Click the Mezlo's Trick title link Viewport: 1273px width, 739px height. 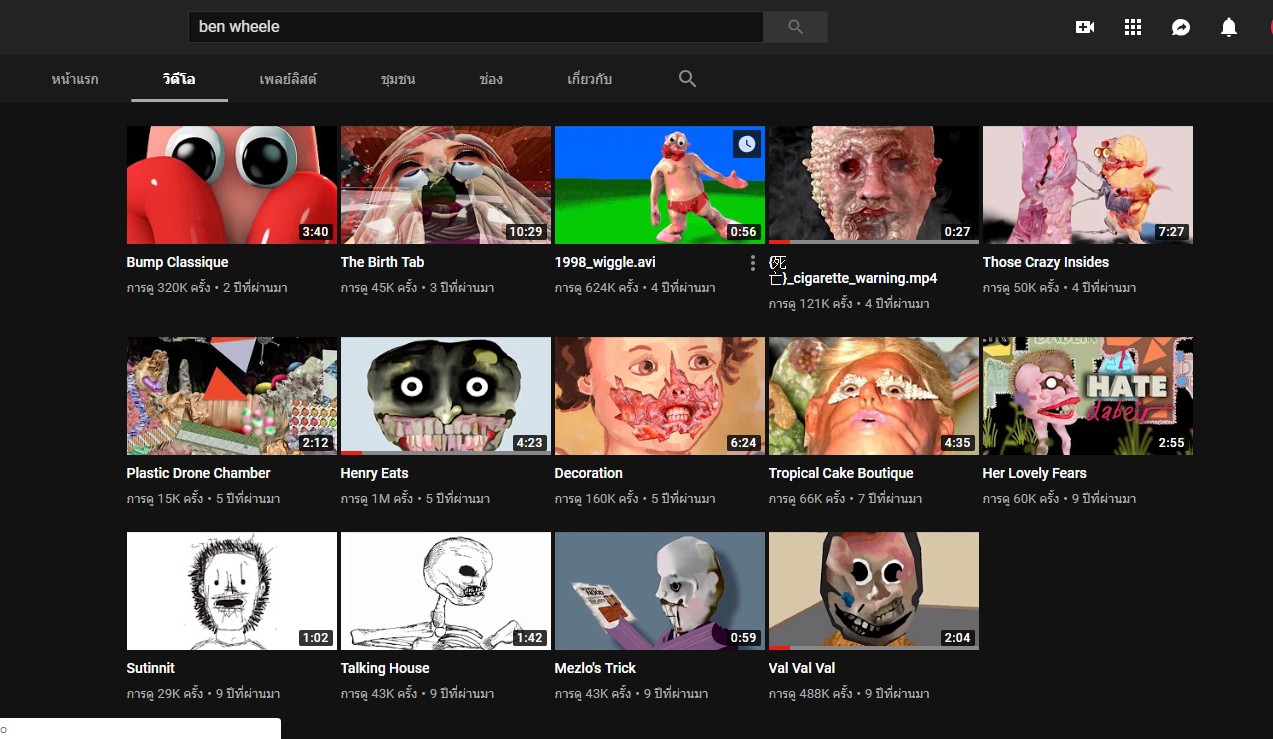tap(595, 668)
